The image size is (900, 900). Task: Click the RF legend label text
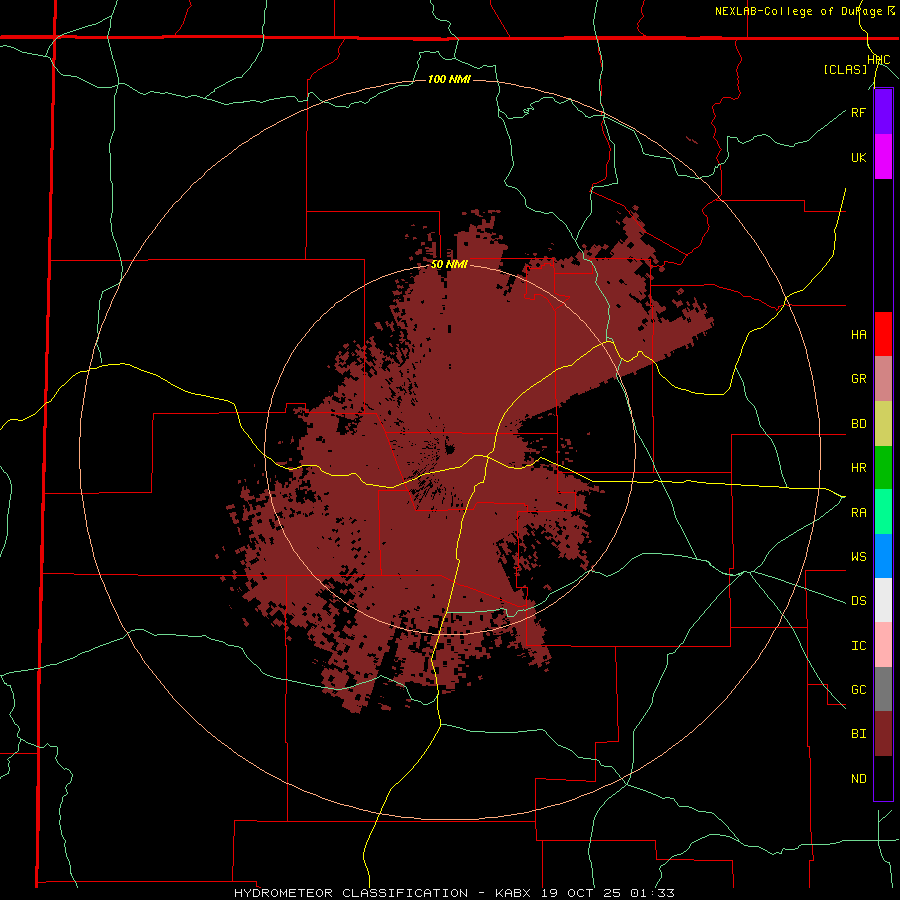point(858,113)
